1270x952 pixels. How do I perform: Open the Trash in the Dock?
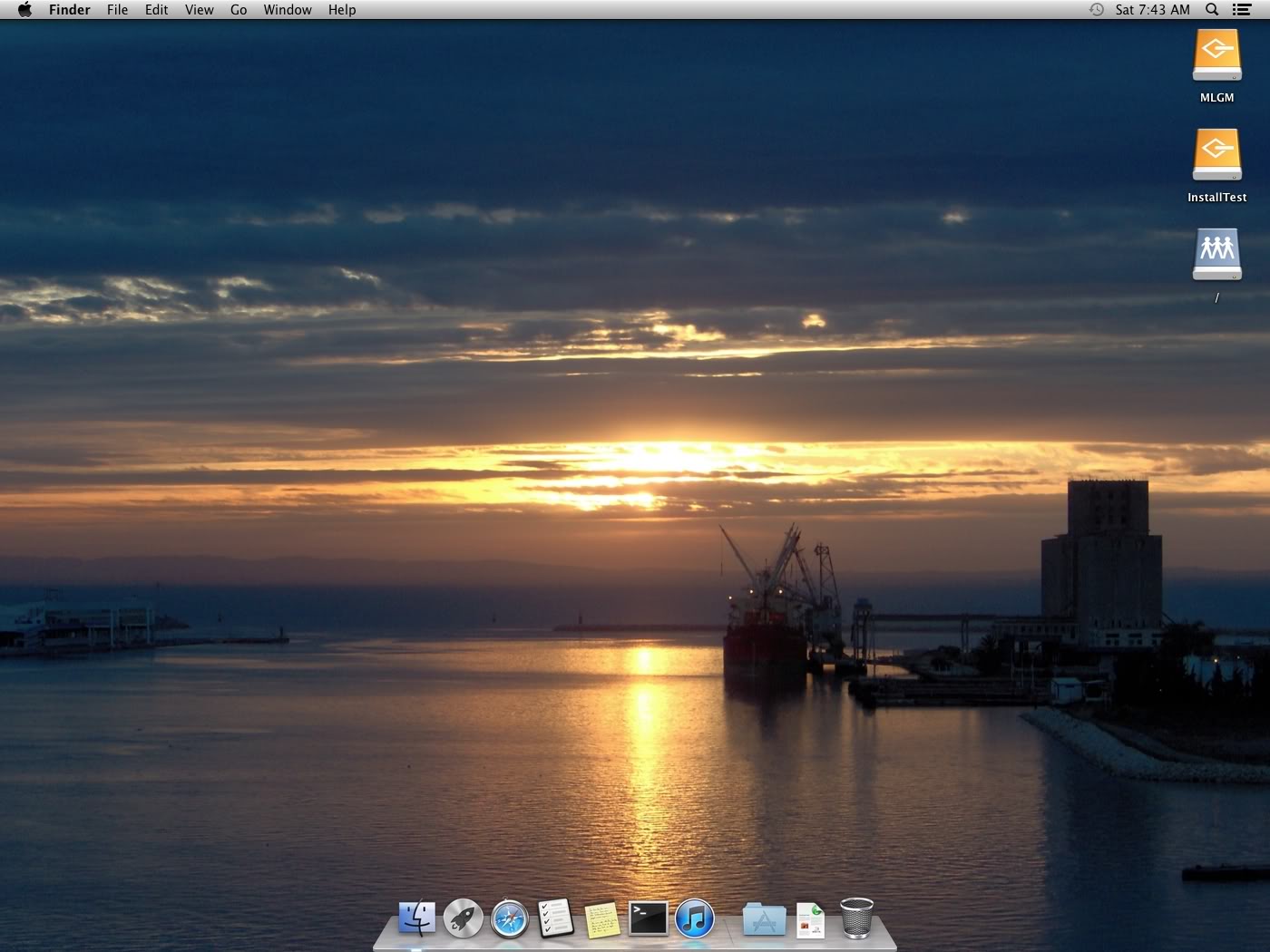pos(856,918)
